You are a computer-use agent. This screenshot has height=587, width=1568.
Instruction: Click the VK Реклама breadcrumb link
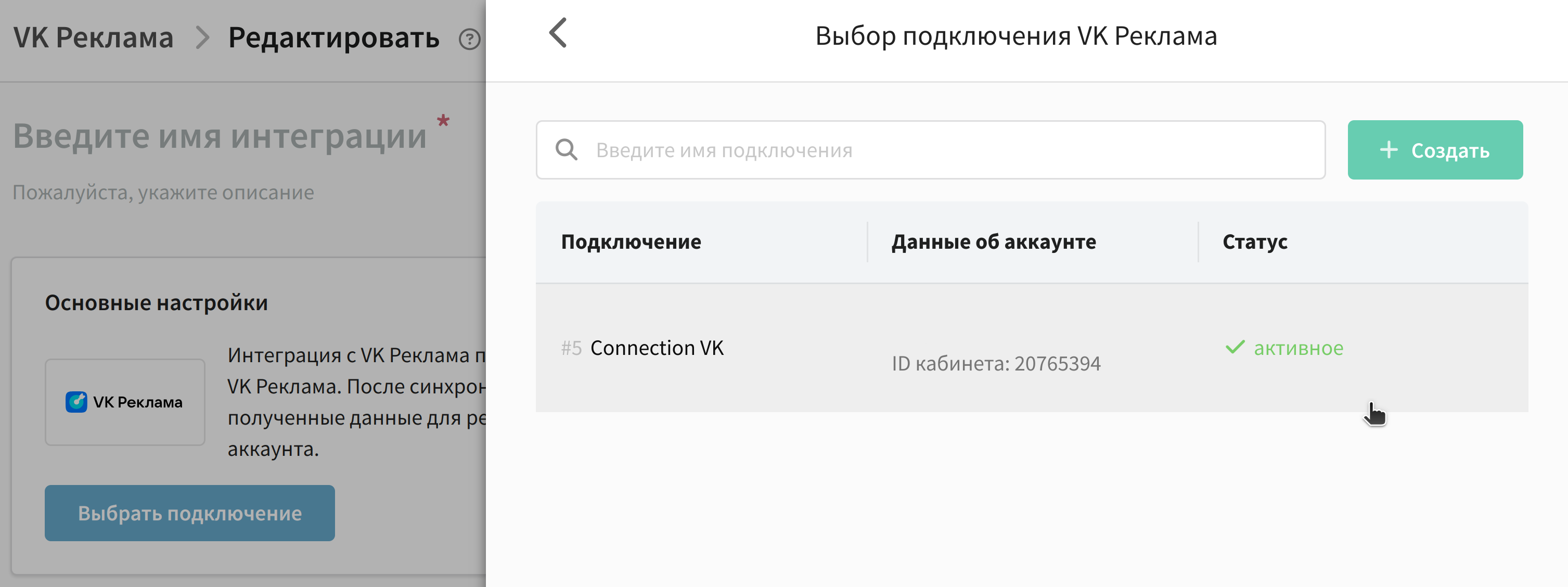pos(94,38)
